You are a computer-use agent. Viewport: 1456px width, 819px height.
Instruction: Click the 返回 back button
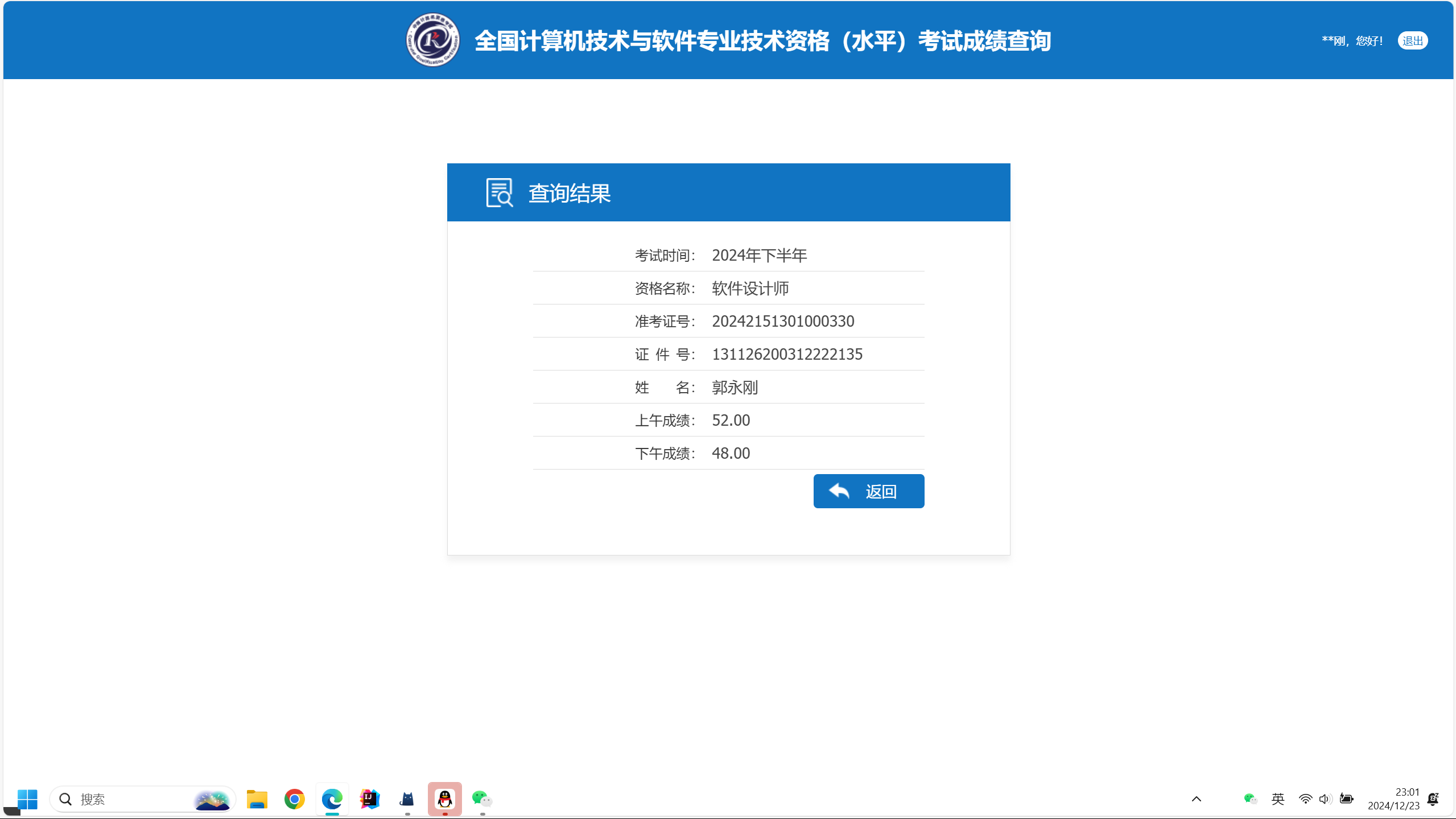868,491
